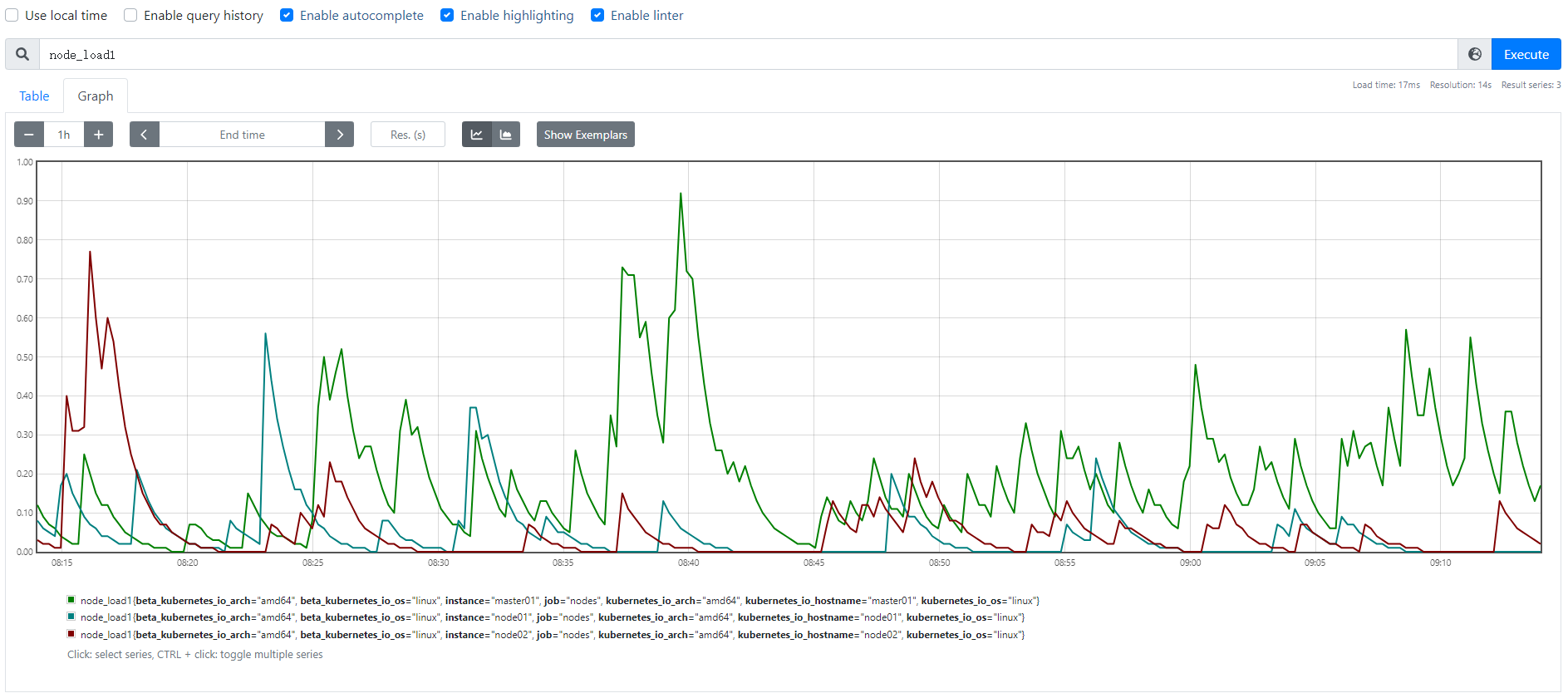Decrease the time range with minus
Screen dimensions: 1568x698
point(29,135)
